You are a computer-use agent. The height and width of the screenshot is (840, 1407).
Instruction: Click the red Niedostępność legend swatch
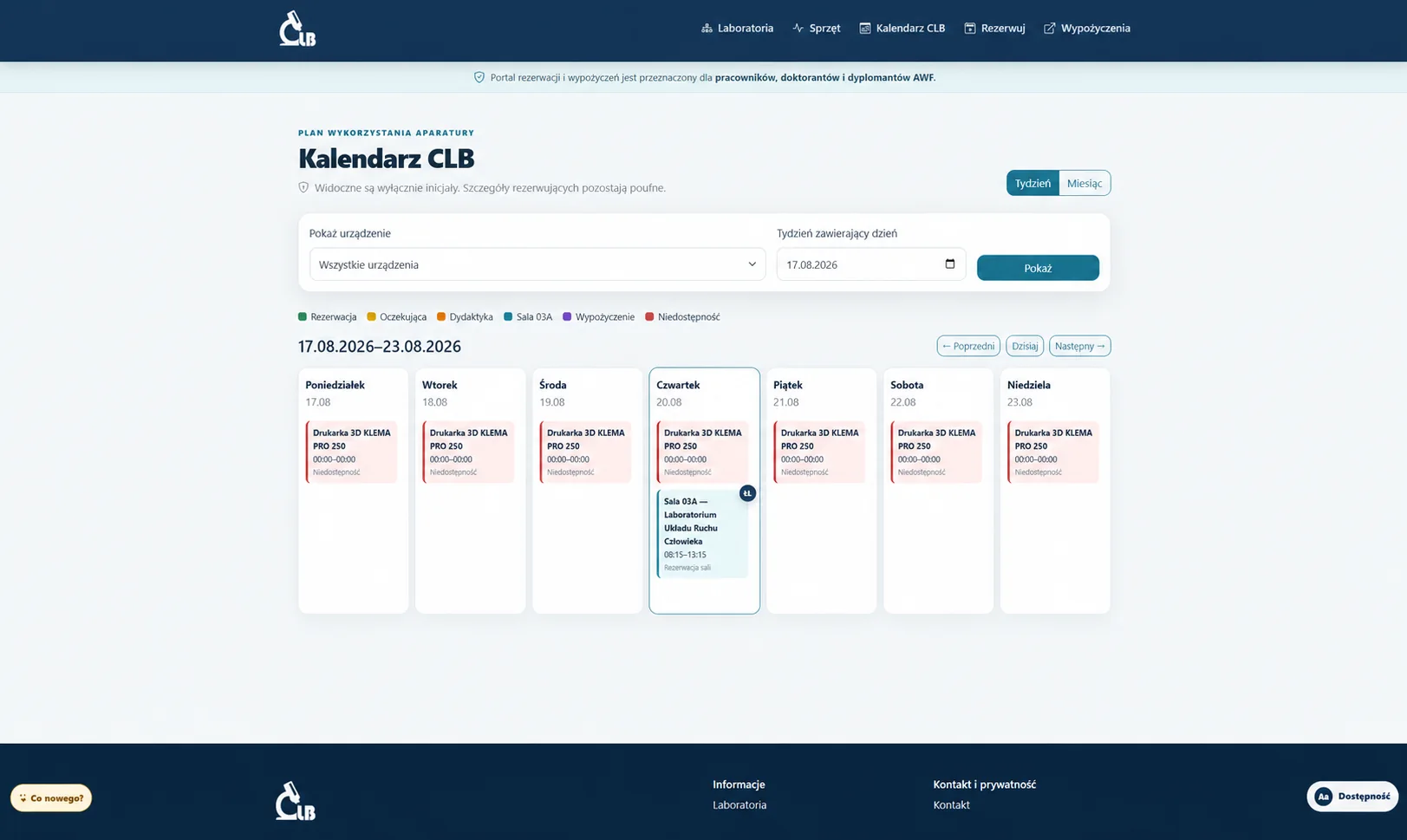(649, 316)
